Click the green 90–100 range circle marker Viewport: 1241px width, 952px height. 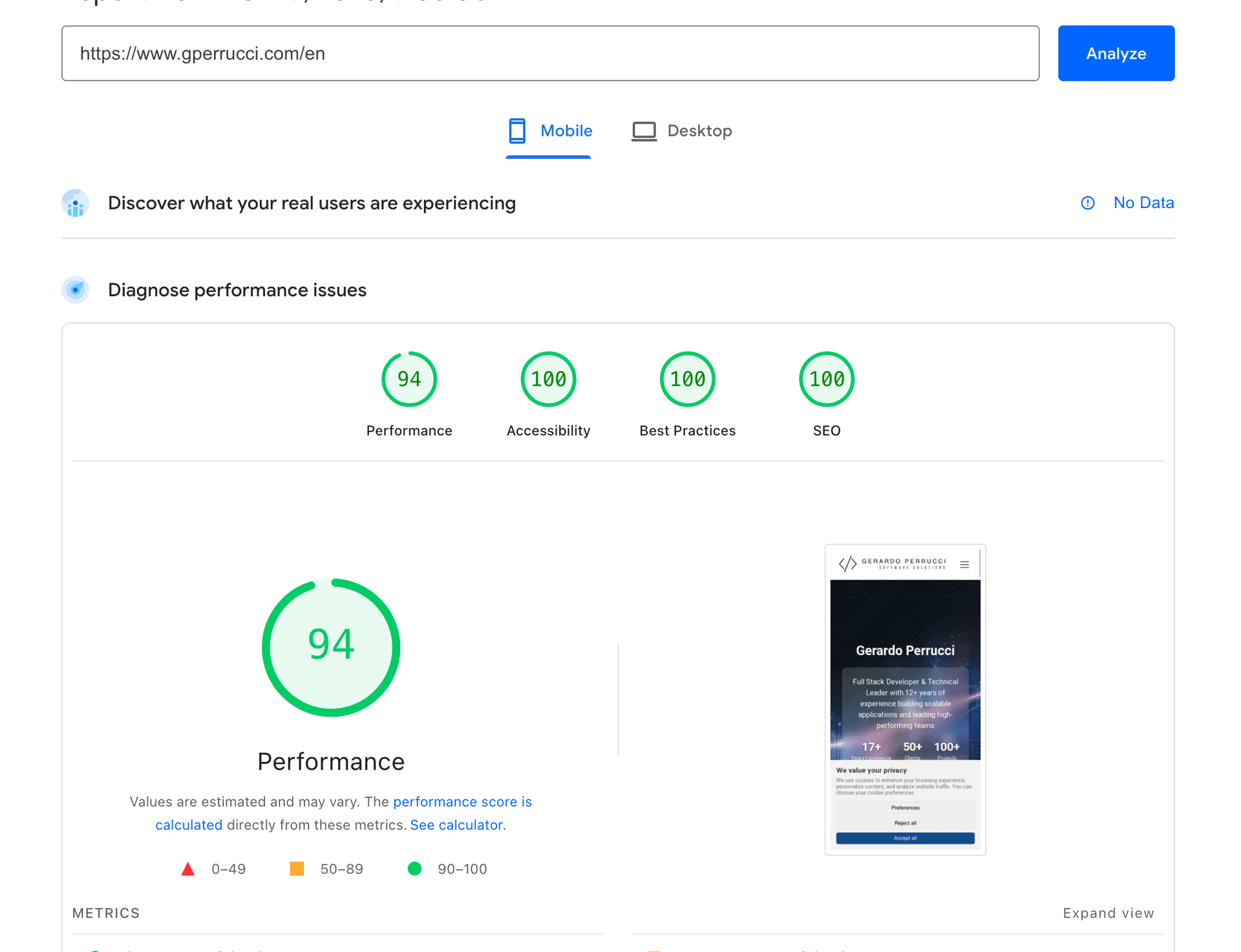(414, 869)
